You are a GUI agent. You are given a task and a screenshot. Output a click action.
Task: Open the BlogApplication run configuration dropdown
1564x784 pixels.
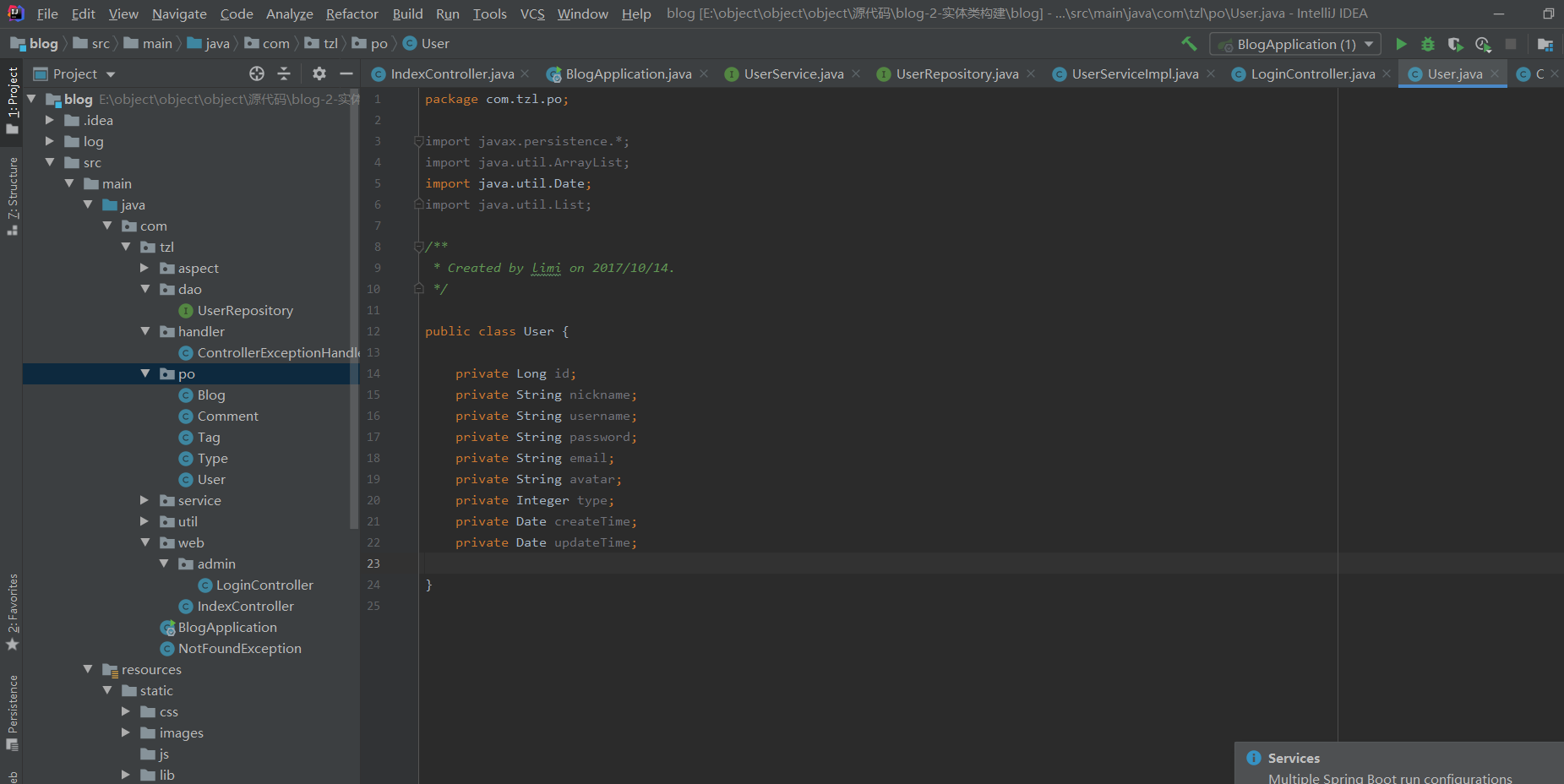[1369, 44]
